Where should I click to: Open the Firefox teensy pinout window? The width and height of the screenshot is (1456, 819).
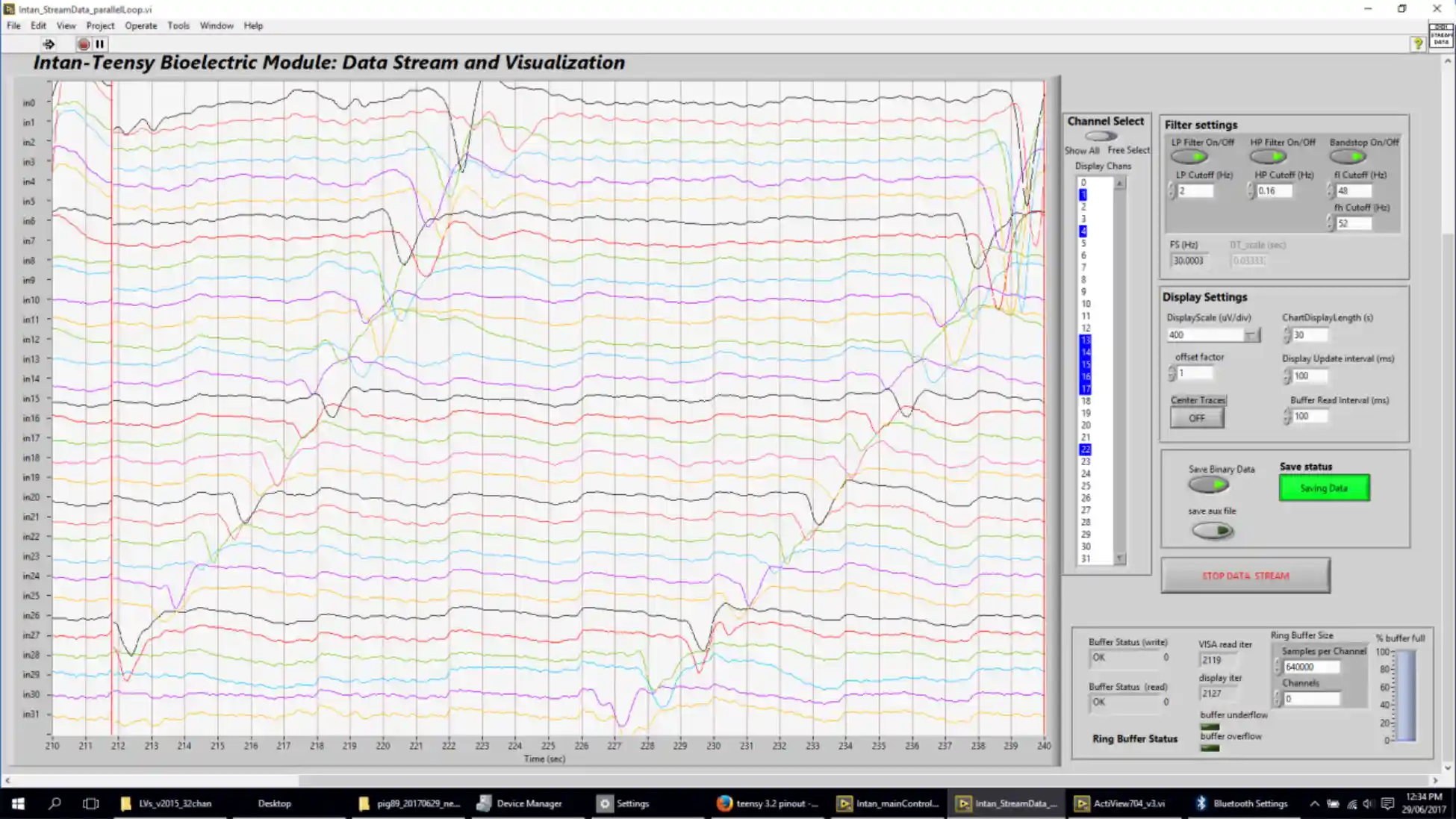[x=768, y=803]
